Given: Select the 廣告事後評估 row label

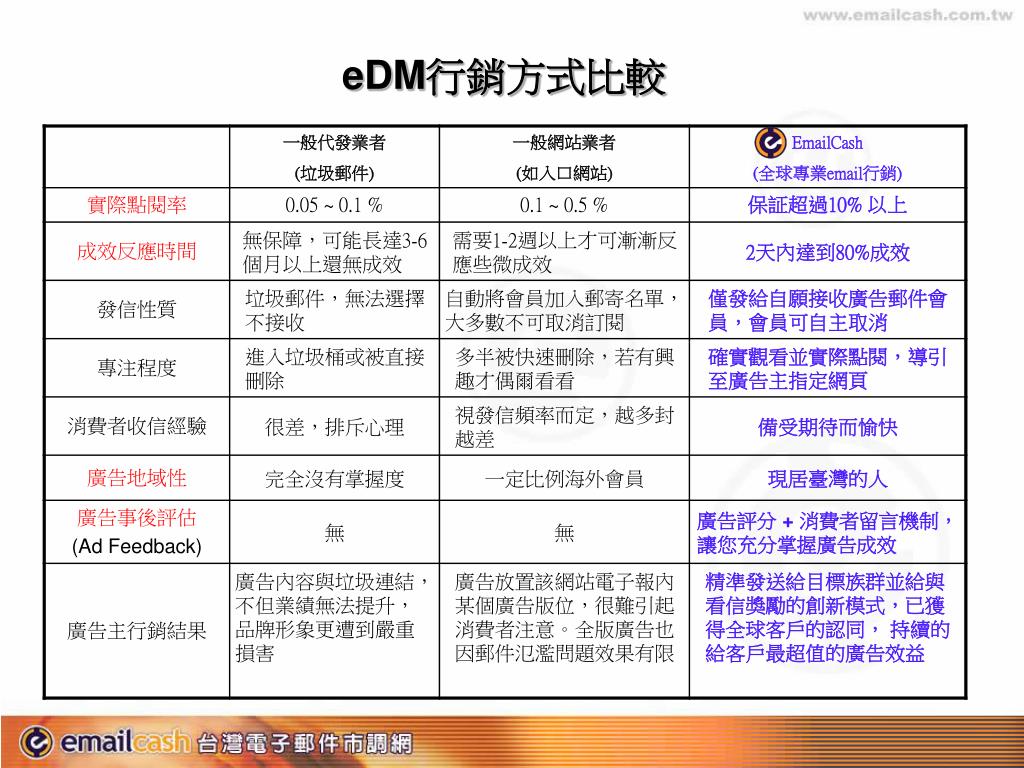Looking at the screenshot, I should (x=136, y=518).
